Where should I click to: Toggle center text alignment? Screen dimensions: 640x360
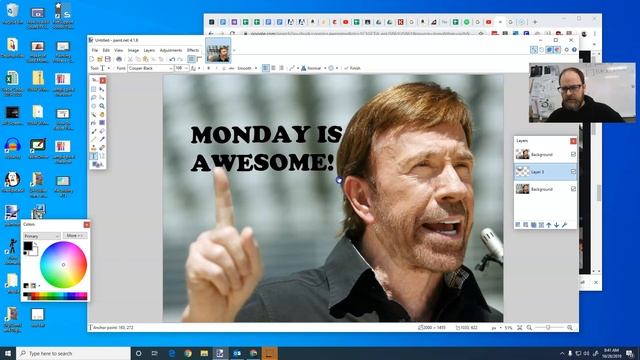[273, 68]
